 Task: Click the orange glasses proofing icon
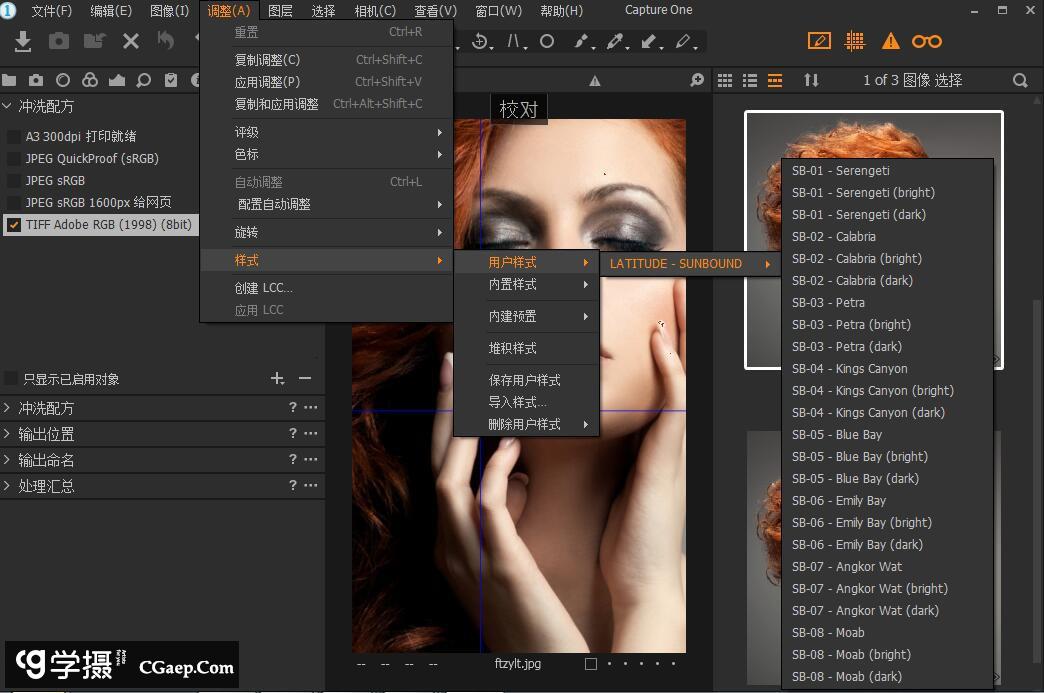(927, 41)
